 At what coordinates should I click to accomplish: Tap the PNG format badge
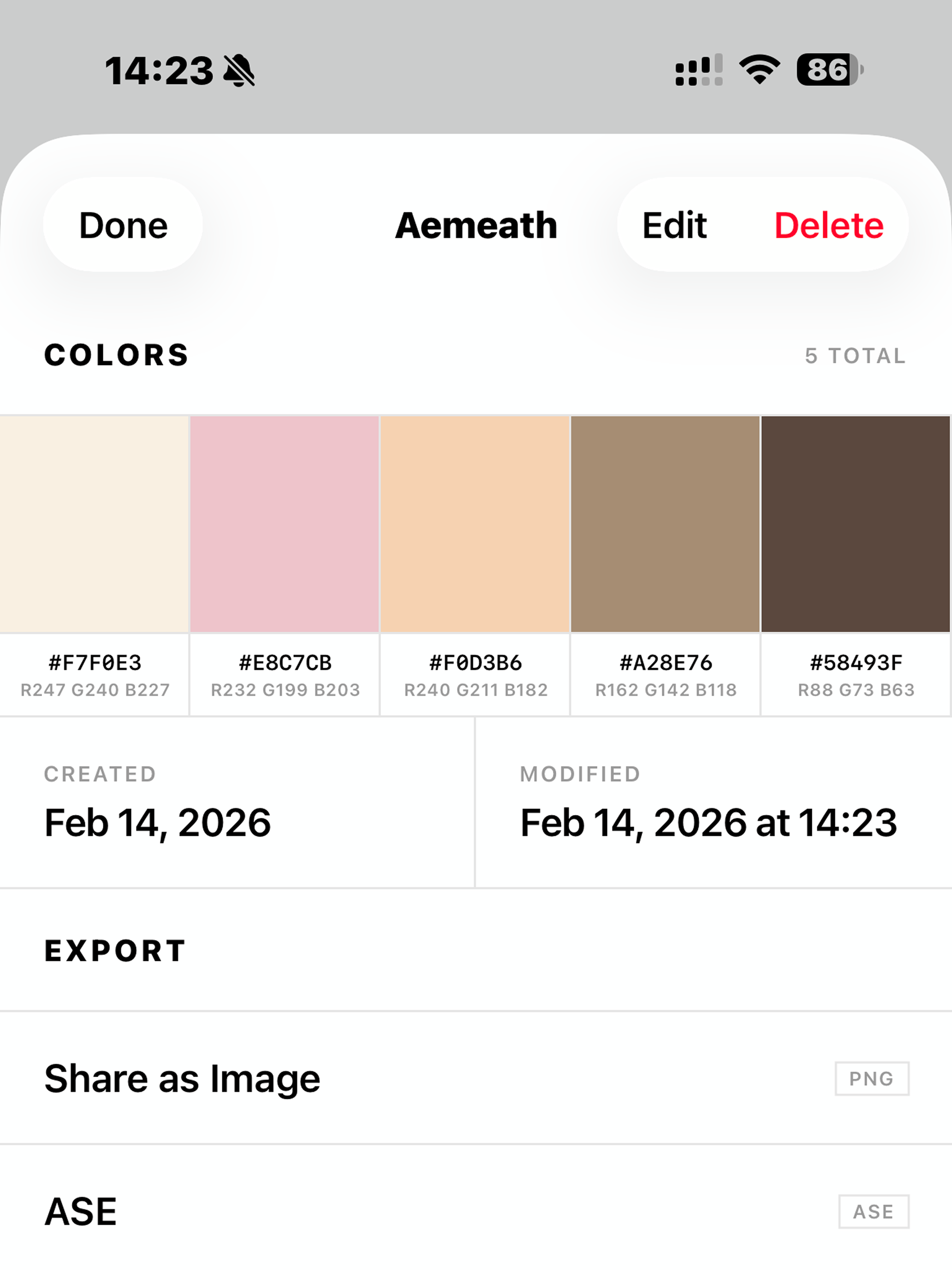coord(872,1079)
